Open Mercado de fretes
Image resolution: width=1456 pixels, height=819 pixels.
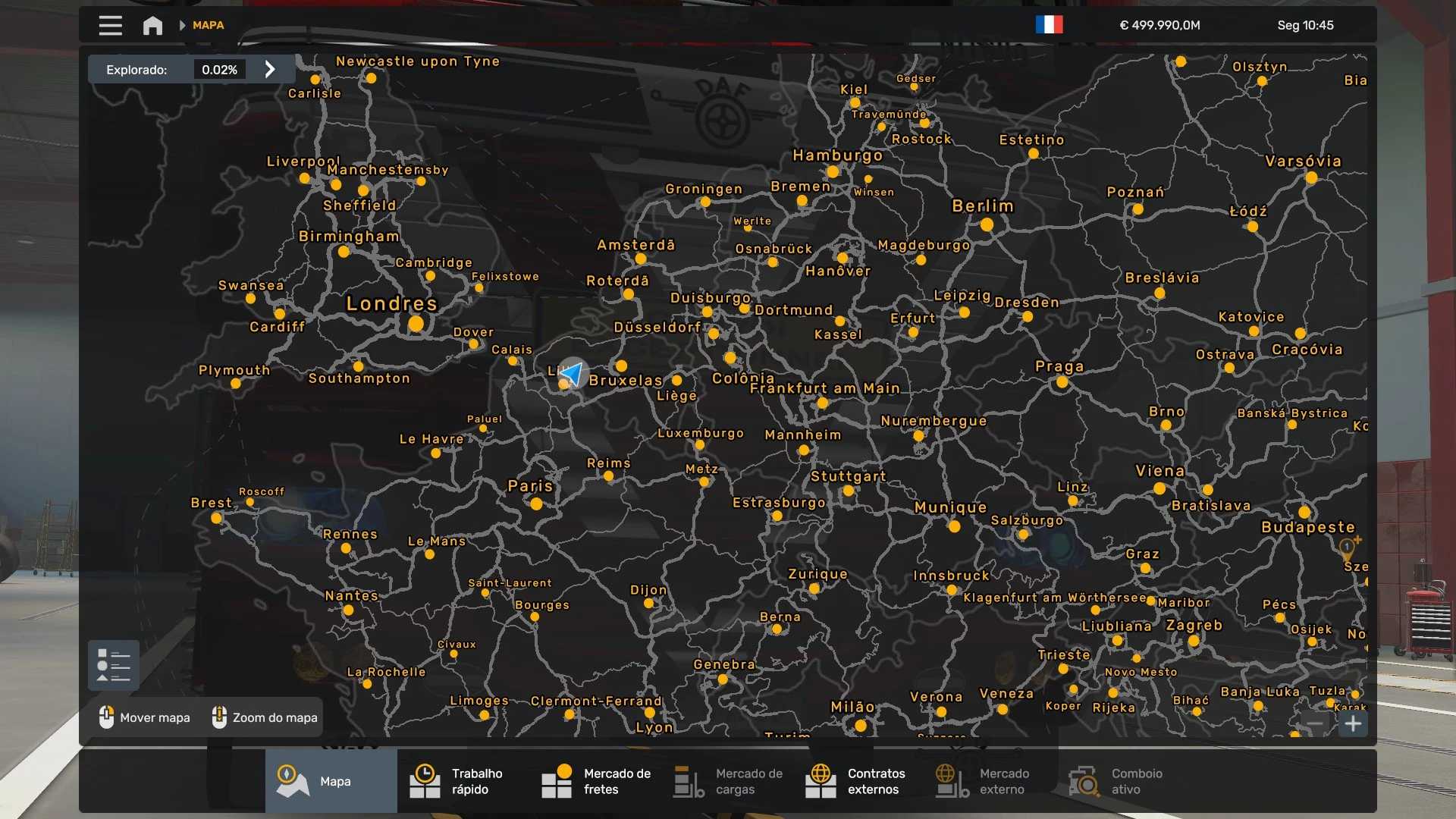click(595, 781)
